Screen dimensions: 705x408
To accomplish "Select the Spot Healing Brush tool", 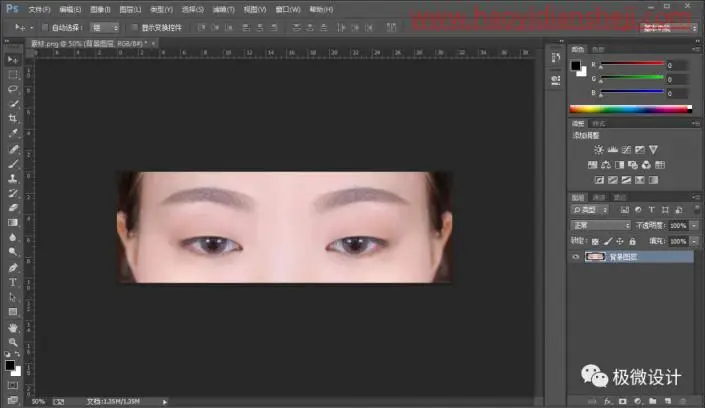I will 13,149.
